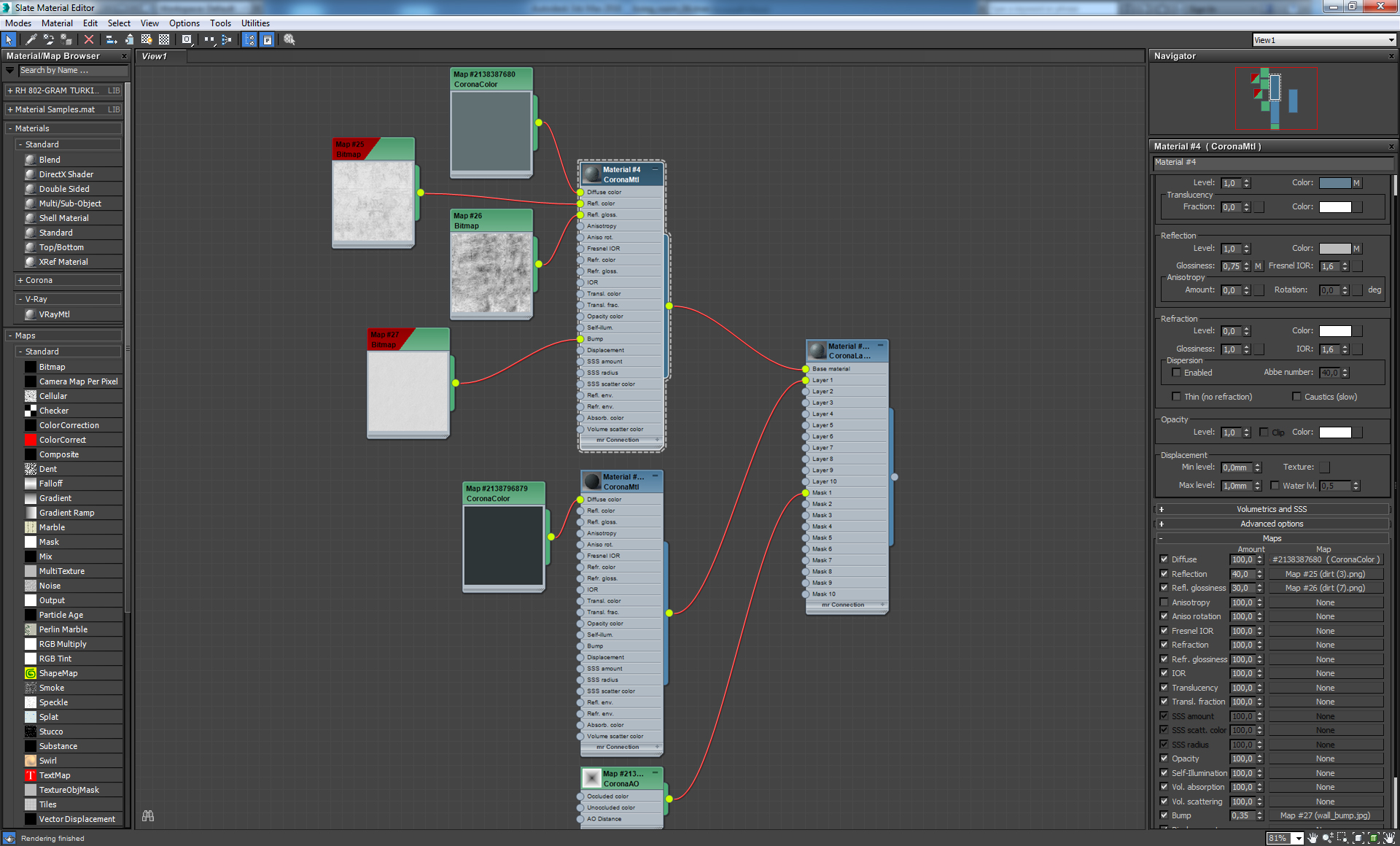Toggle Opacity Clip checkbox
1400x846 pixels.
tap(1264, 432)
